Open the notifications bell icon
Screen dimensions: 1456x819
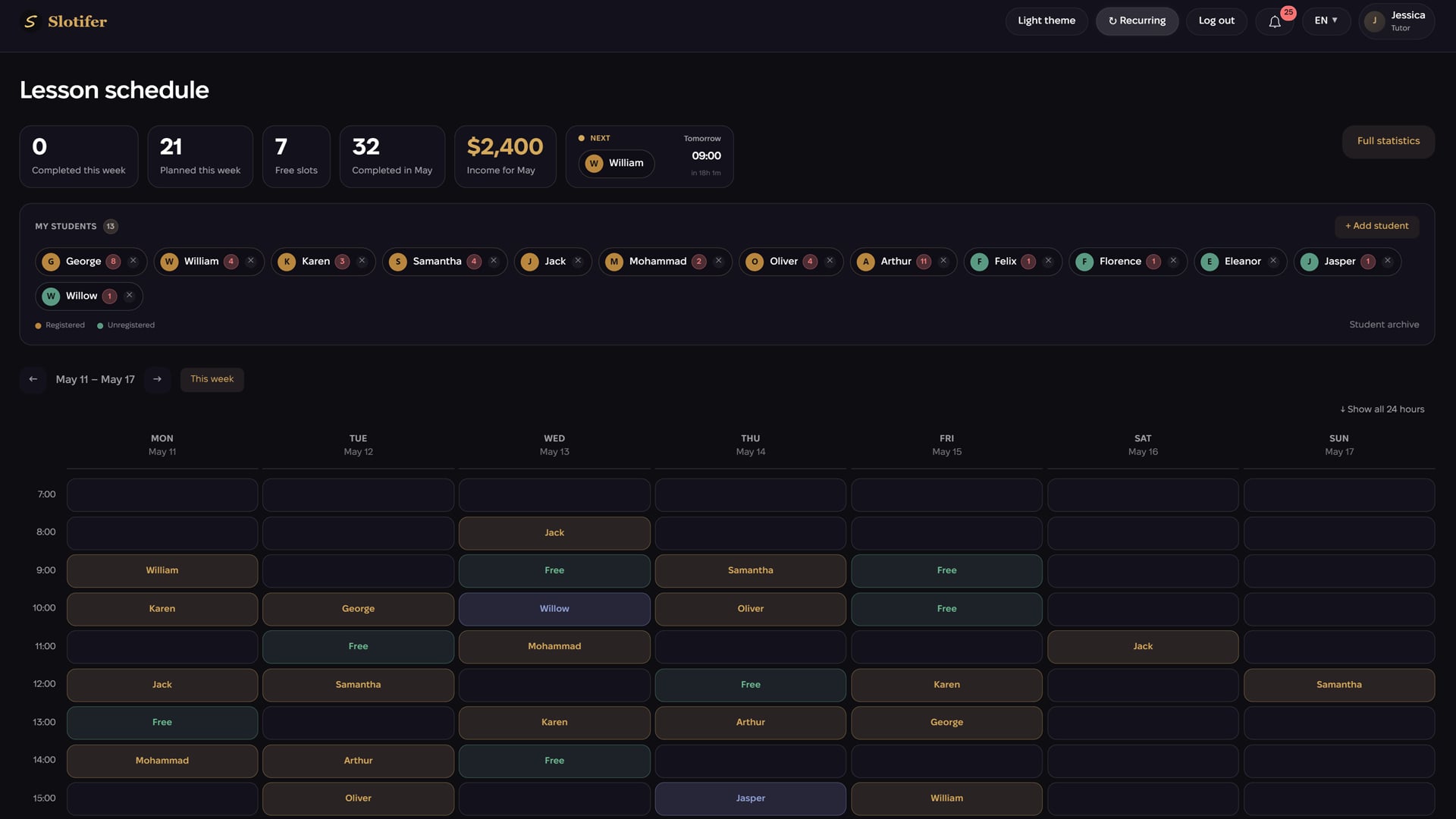[1275, 21]
